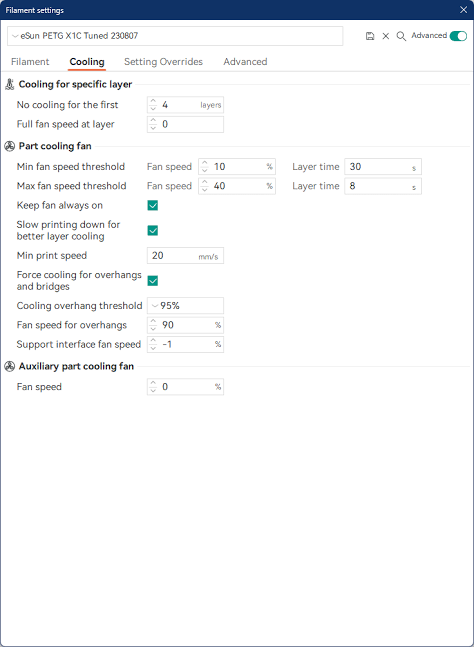Click the delete preset X icon
474x647 pixels.
[x=386, y=36]
